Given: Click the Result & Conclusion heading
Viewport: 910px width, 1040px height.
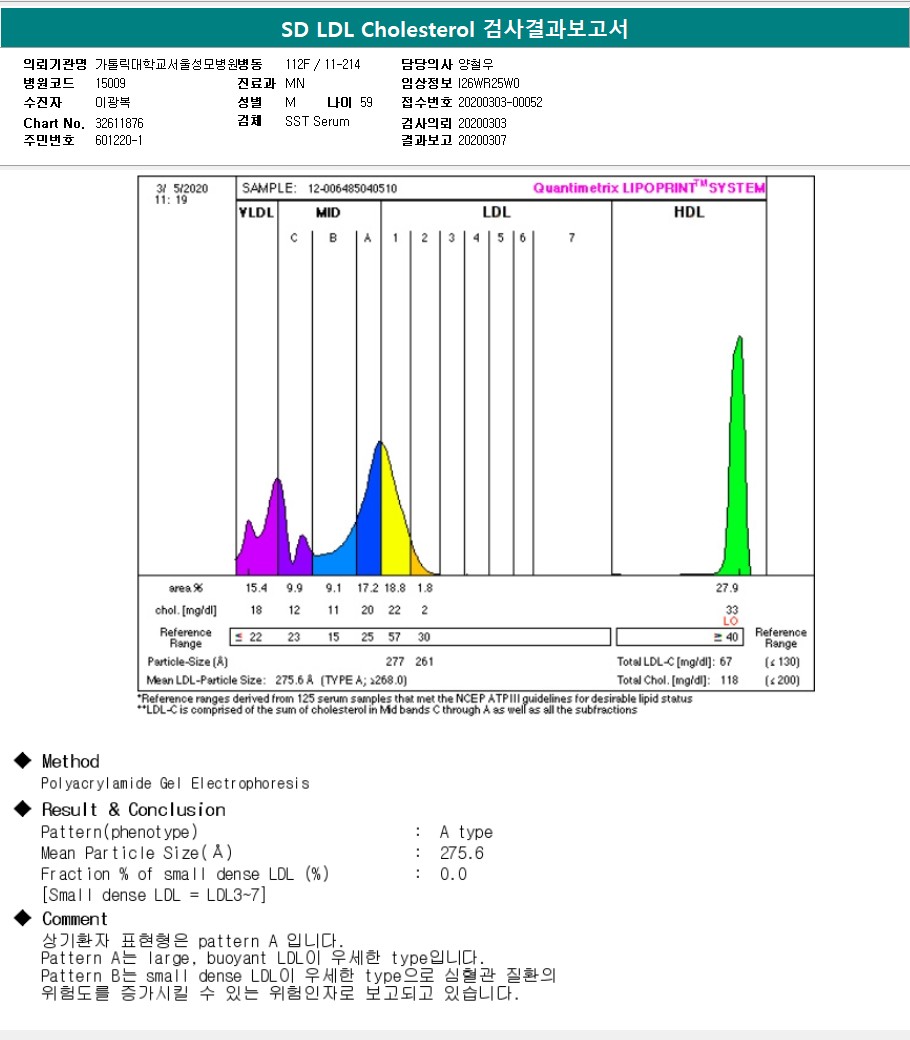Looking at the screenshot, I should pos(133,810).
